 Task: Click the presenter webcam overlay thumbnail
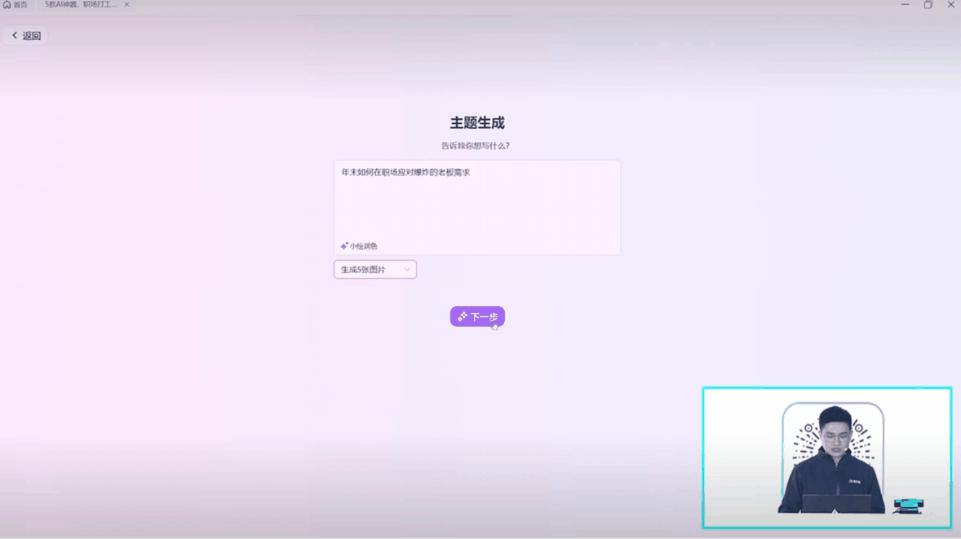pyautogui.click(x=826, y=457)
